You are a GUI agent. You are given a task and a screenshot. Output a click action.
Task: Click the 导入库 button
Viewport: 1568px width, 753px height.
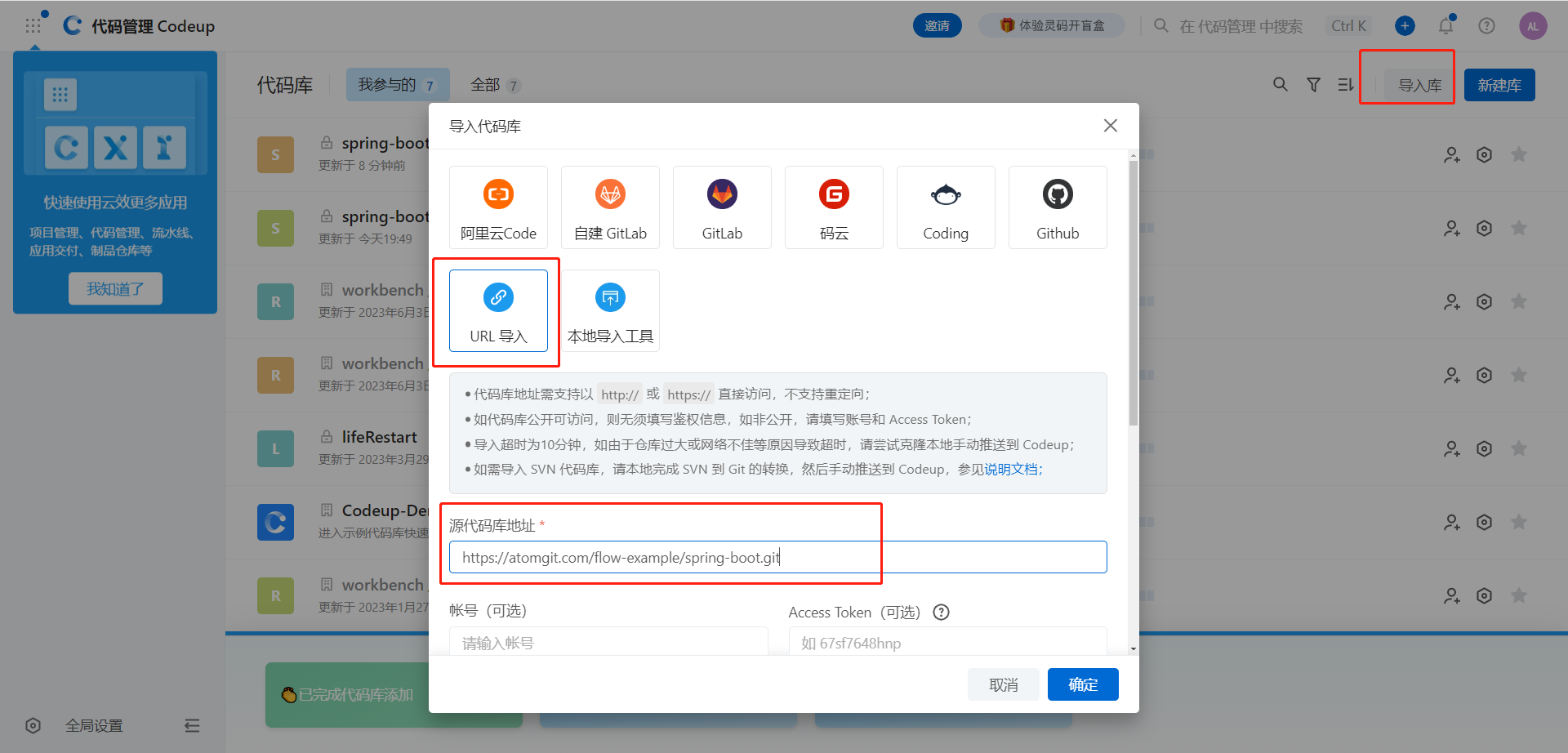pos(1420,85)
